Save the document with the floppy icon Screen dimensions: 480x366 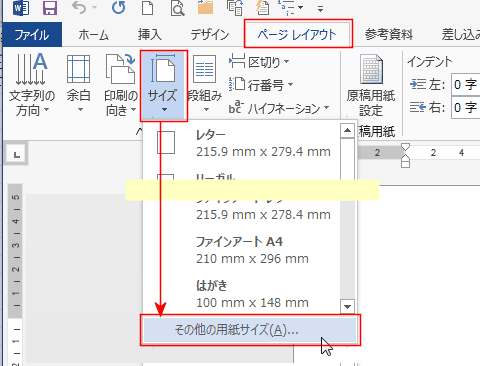pyautogui.click(x=50, y=8)
